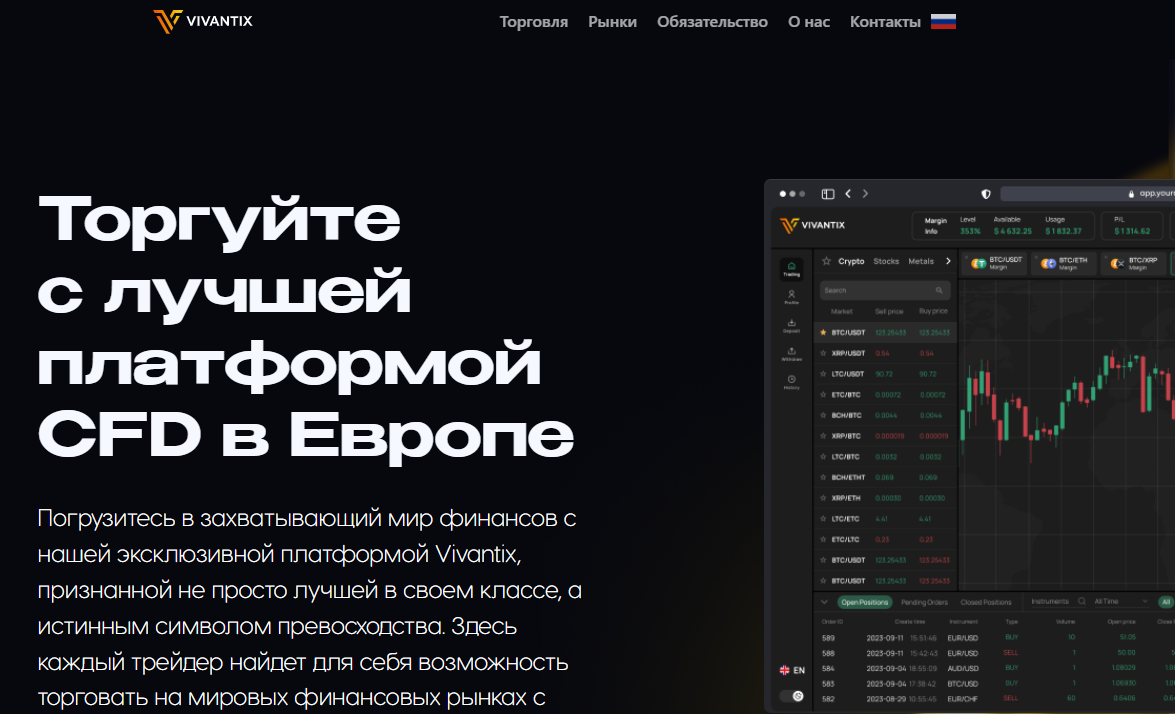Open the All Time period dropdown

click(1118, 602)
